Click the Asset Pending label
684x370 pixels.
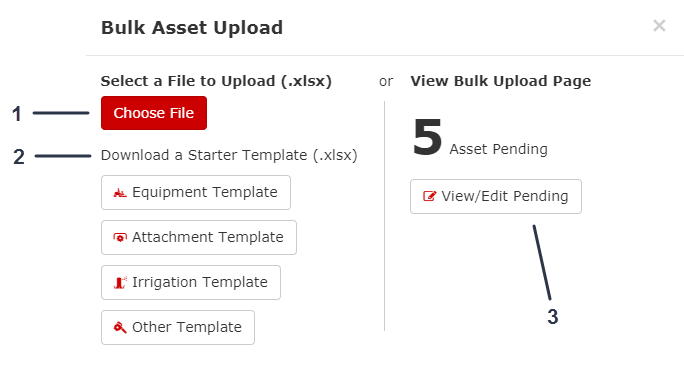(499, 149)
